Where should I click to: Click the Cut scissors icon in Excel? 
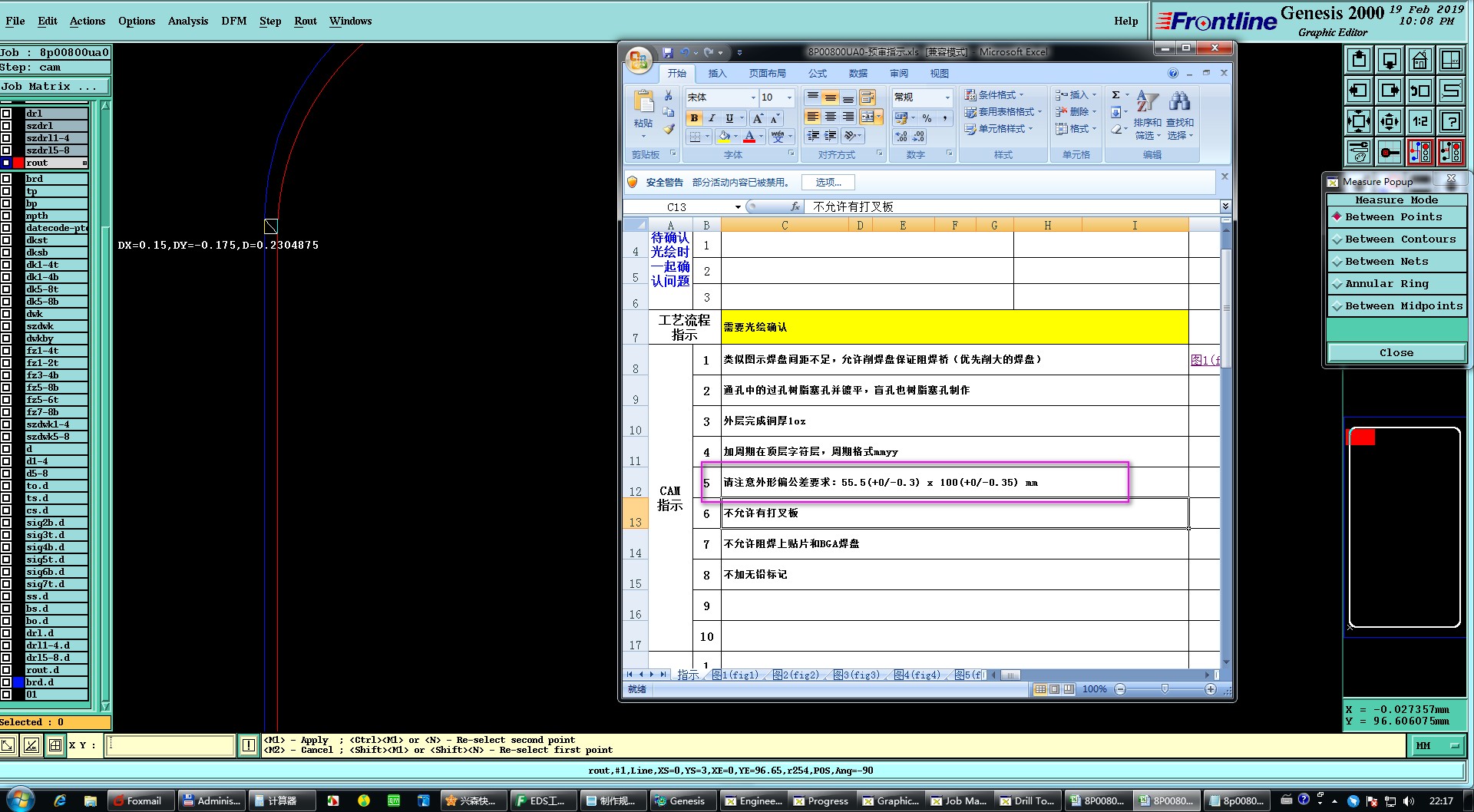pyautogui.click(x=669, y=96)
